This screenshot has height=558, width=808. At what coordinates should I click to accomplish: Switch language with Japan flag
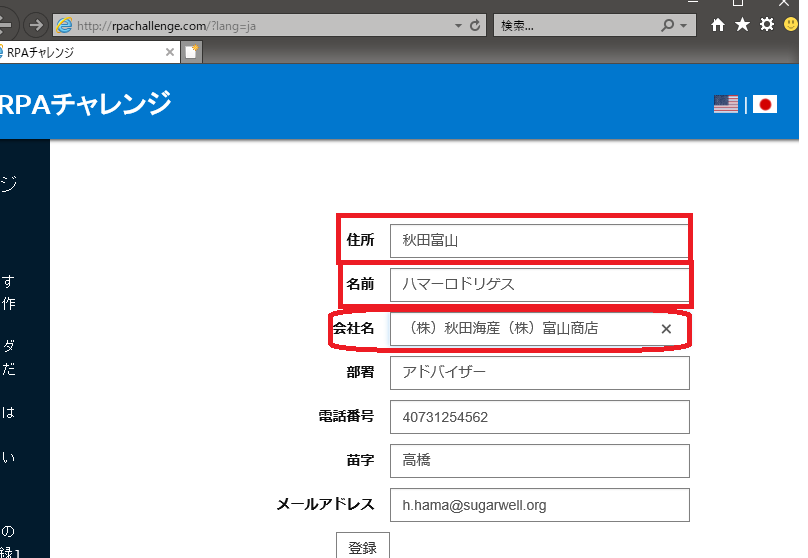pos(765,105)
